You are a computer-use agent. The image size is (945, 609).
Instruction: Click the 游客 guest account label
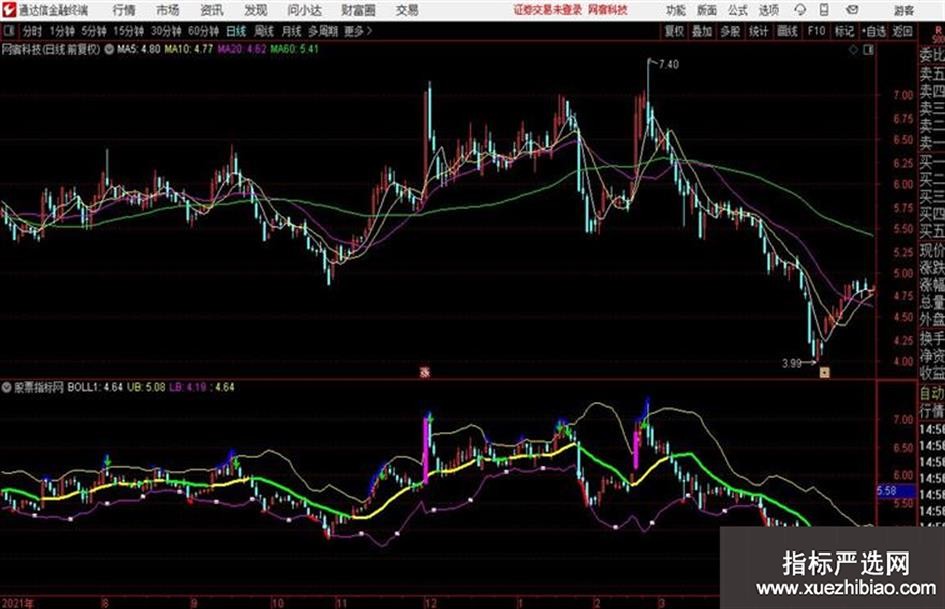[903, 10]
